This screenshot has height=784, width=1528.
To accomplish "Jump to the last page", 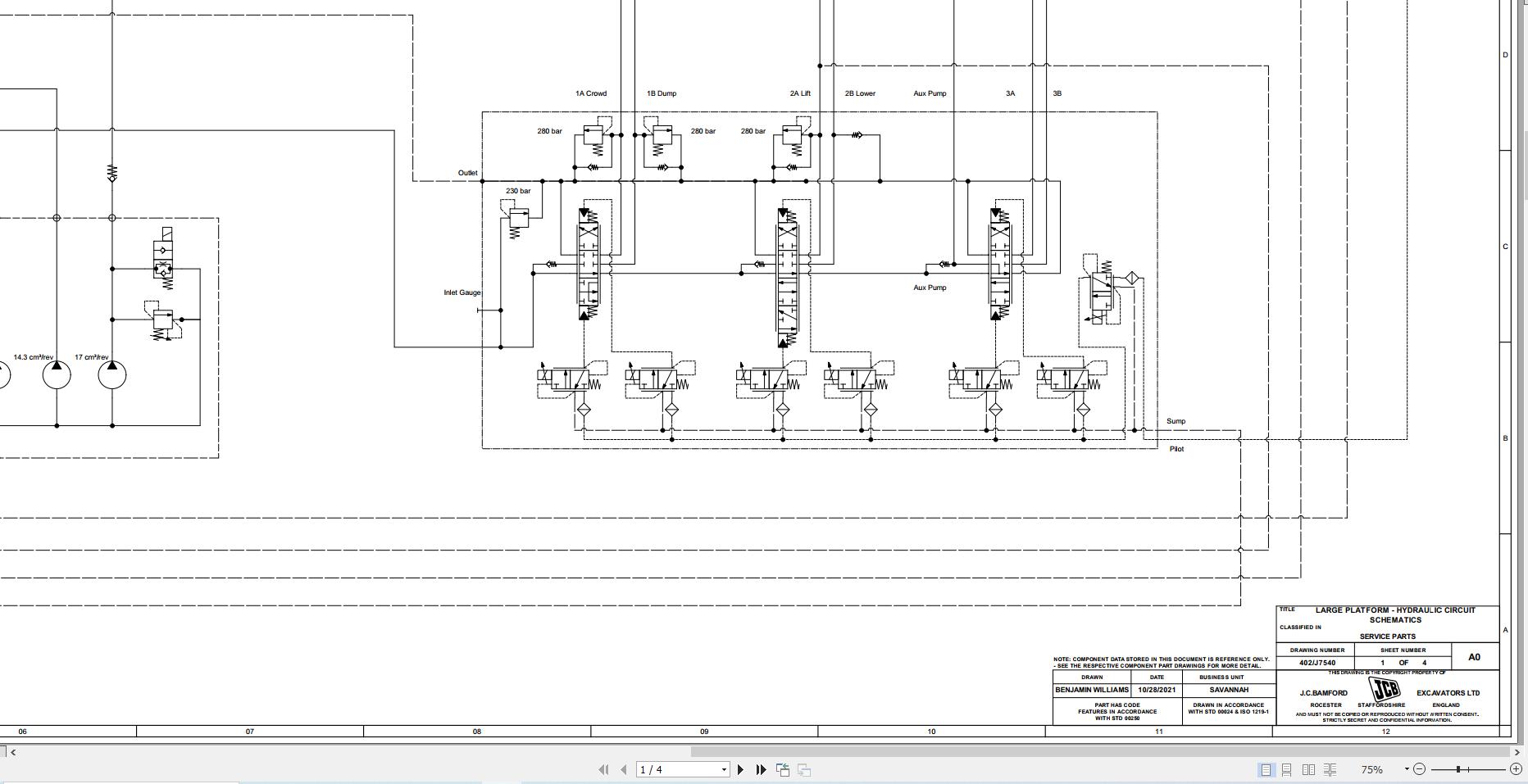I will coord(761,769).
